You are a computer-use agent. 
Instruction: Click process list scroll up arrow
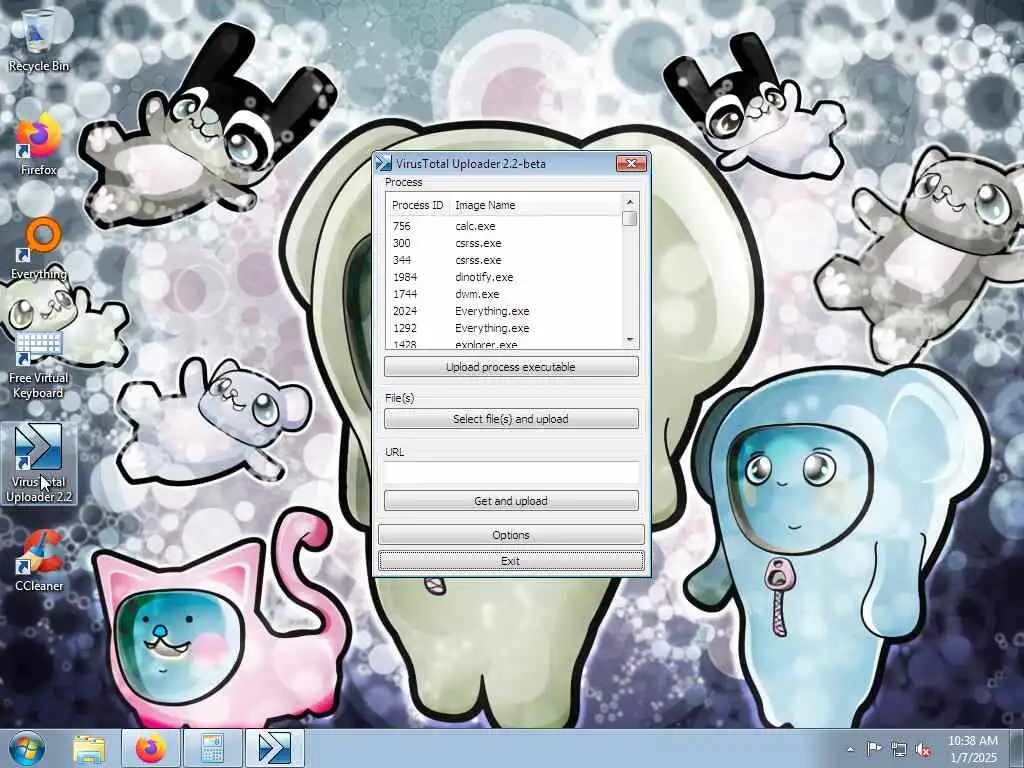coord(630,202)
